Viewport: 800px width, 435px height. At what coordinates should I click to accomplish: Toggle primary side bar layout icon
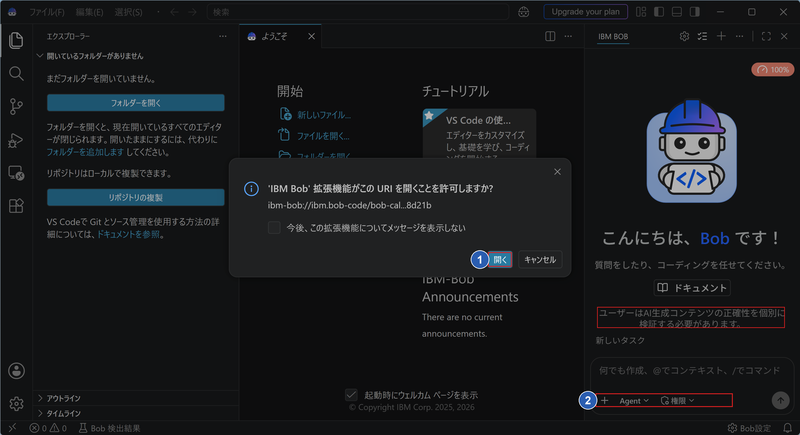659,12
